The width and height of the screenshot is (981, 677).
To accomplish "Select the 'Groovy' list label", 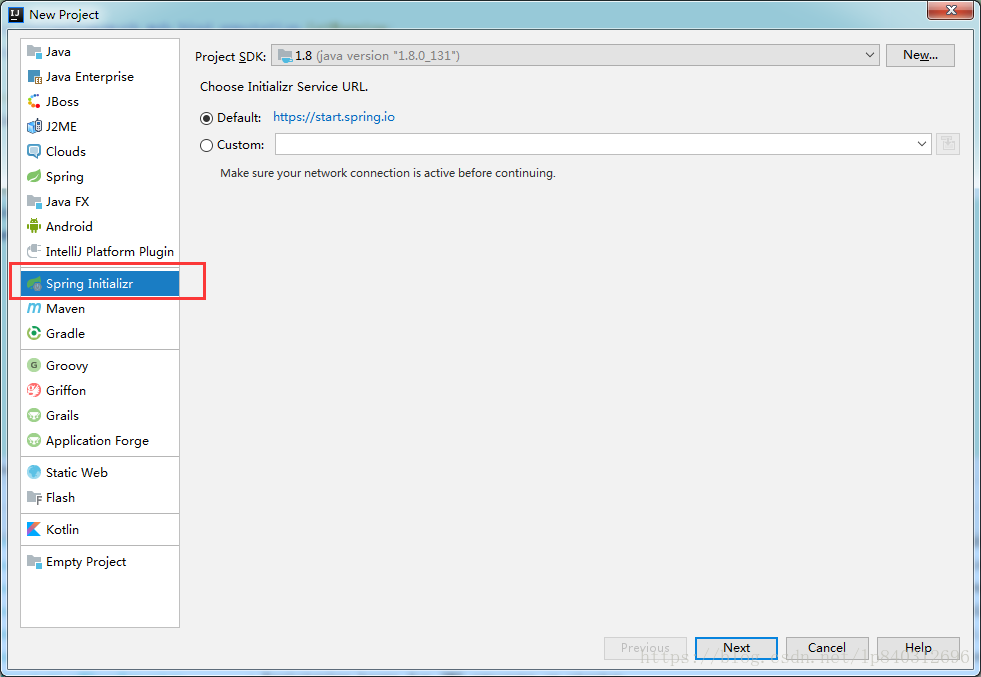I will pos(67,365).
